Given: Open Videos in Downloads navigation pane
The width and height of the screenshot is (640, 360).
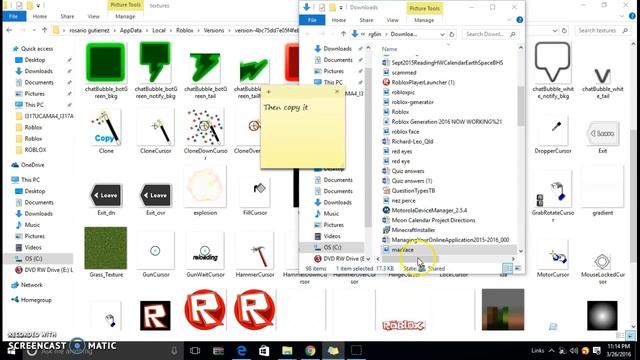Looking at the screenshot, I should tap(332, 236).
